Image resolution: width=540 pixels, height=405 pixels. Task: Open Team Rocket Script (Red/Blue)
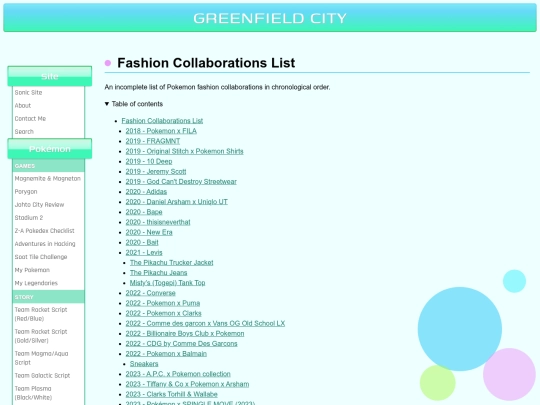41,314
